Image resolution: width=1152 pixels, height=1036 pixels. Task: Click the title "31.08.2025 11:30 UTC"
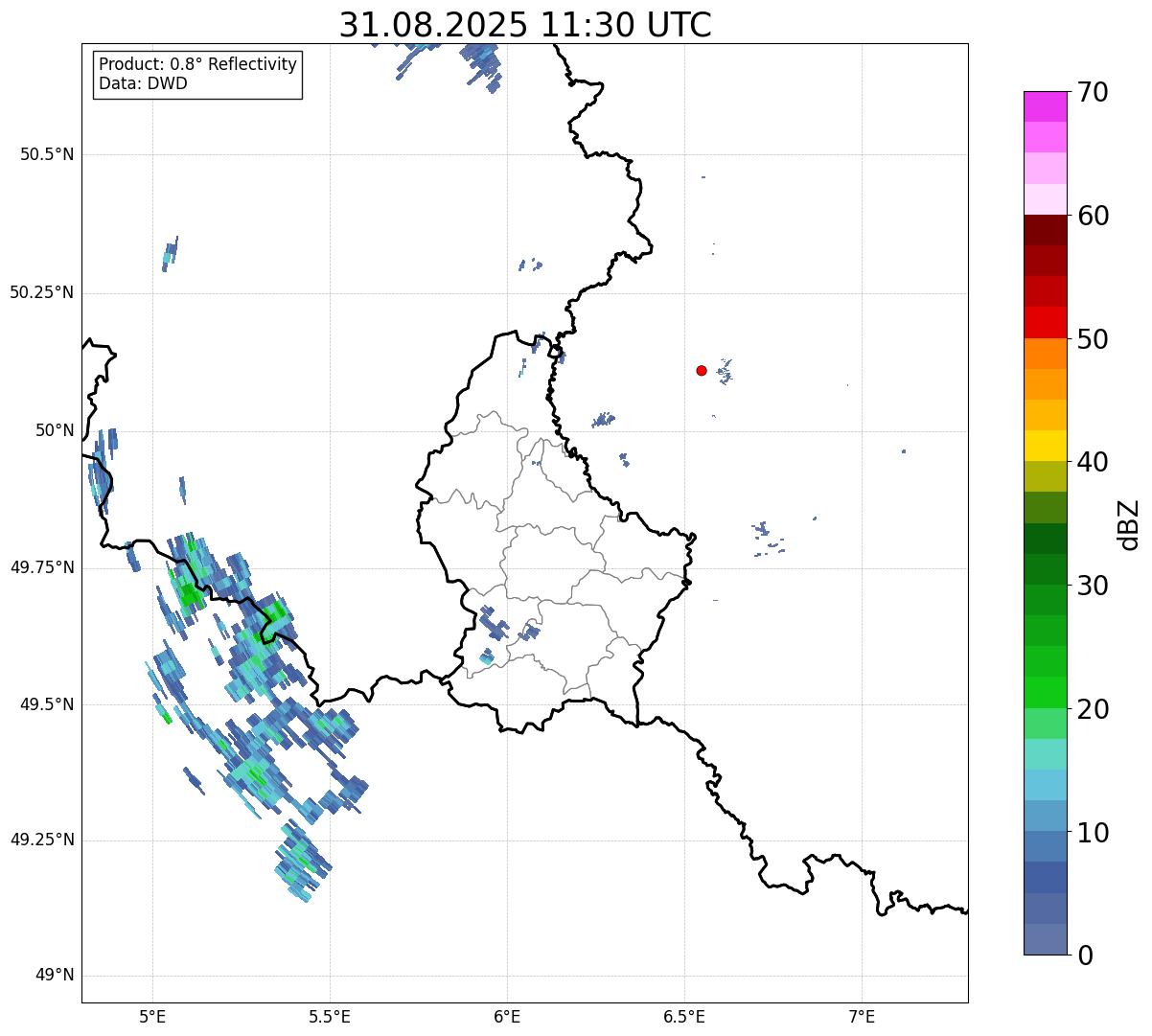click(525, 25)
